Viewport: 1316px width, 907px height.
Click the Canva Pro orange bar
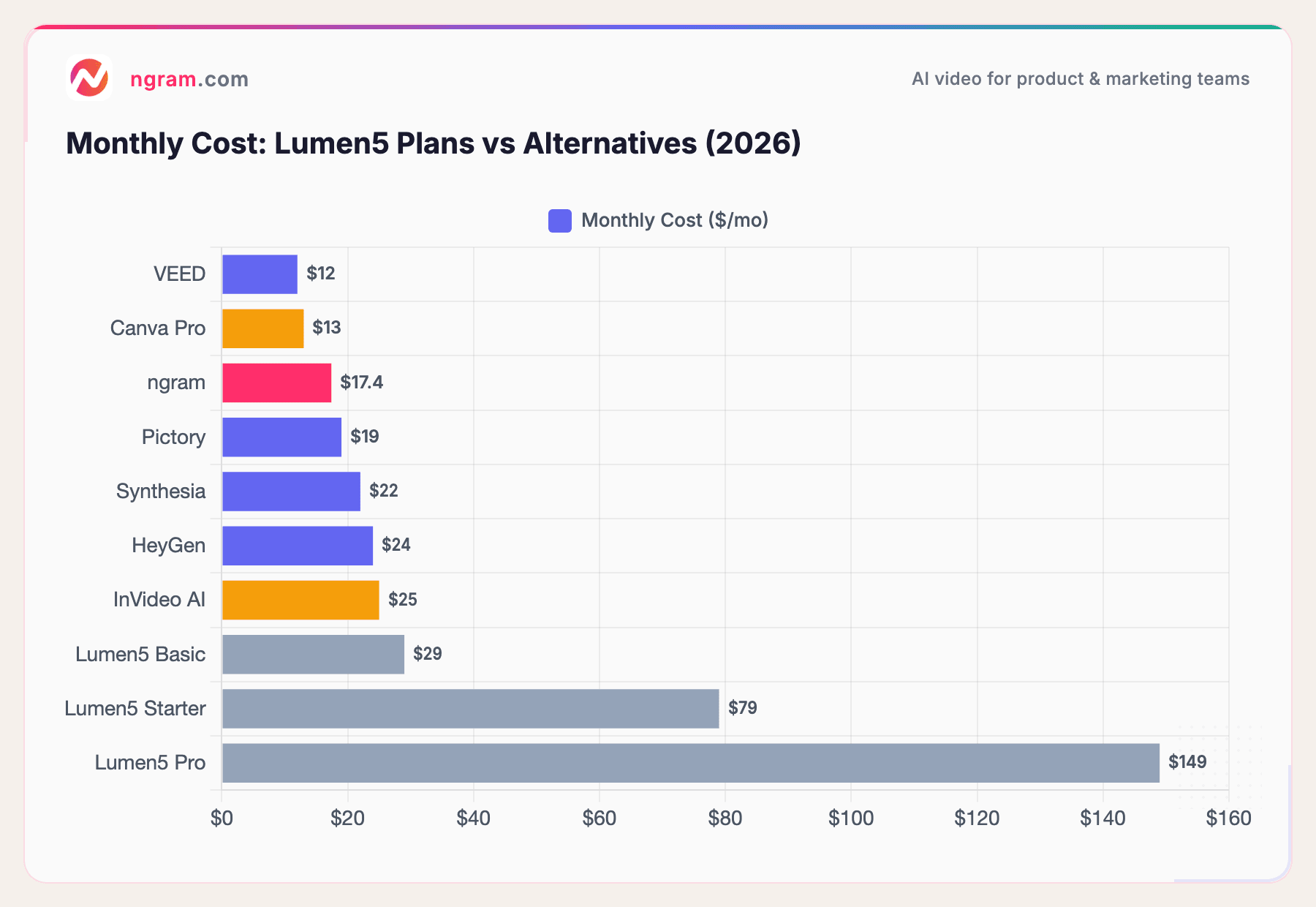click(x=262, y=328)
